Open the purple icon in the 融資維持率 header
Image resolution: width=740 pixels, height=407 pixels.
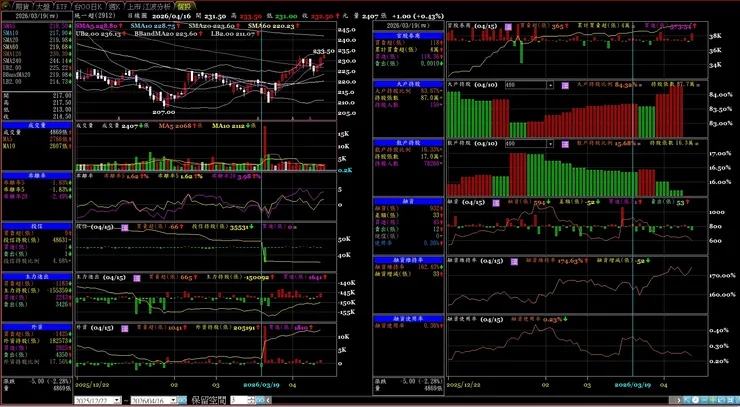(x=514, y=261)
